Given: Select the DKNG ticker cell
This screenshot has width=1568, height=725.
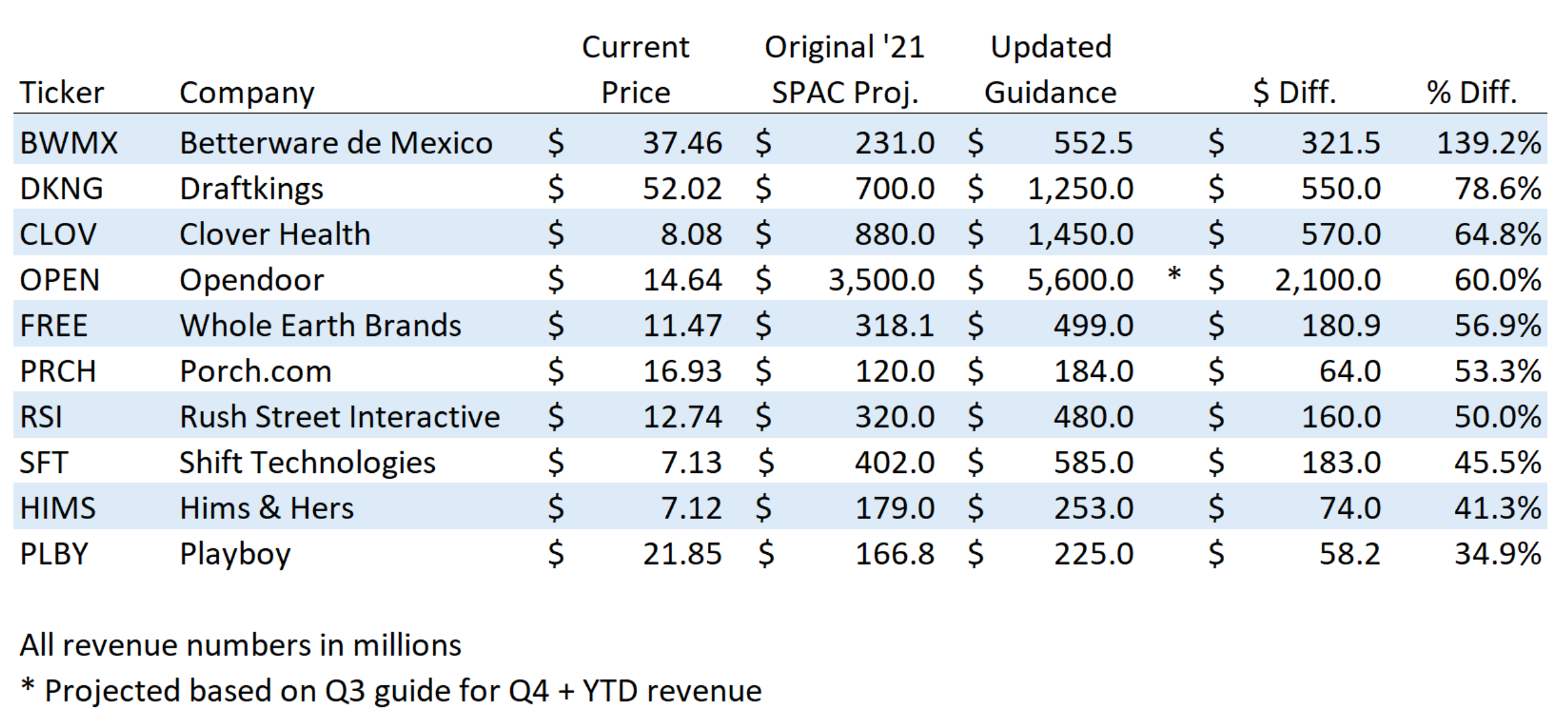Looking at the screenshot, I should click(62, 188).
